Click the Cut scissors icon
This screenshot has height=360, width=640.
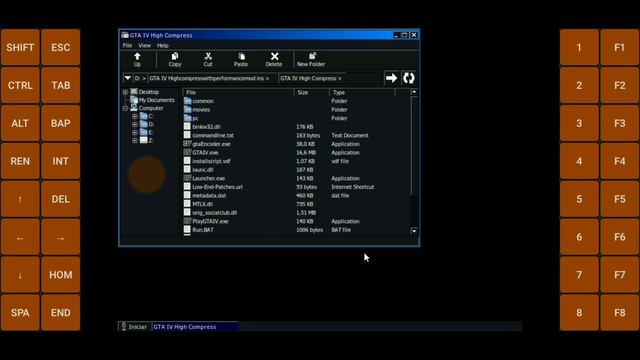click(x=208, y=60)
